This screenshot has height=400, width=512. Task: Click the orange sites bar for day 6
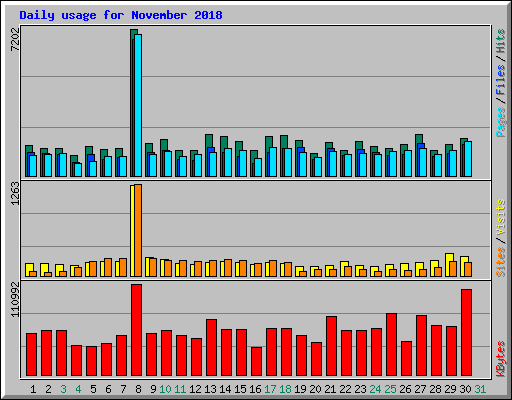[x=108, y=267]
